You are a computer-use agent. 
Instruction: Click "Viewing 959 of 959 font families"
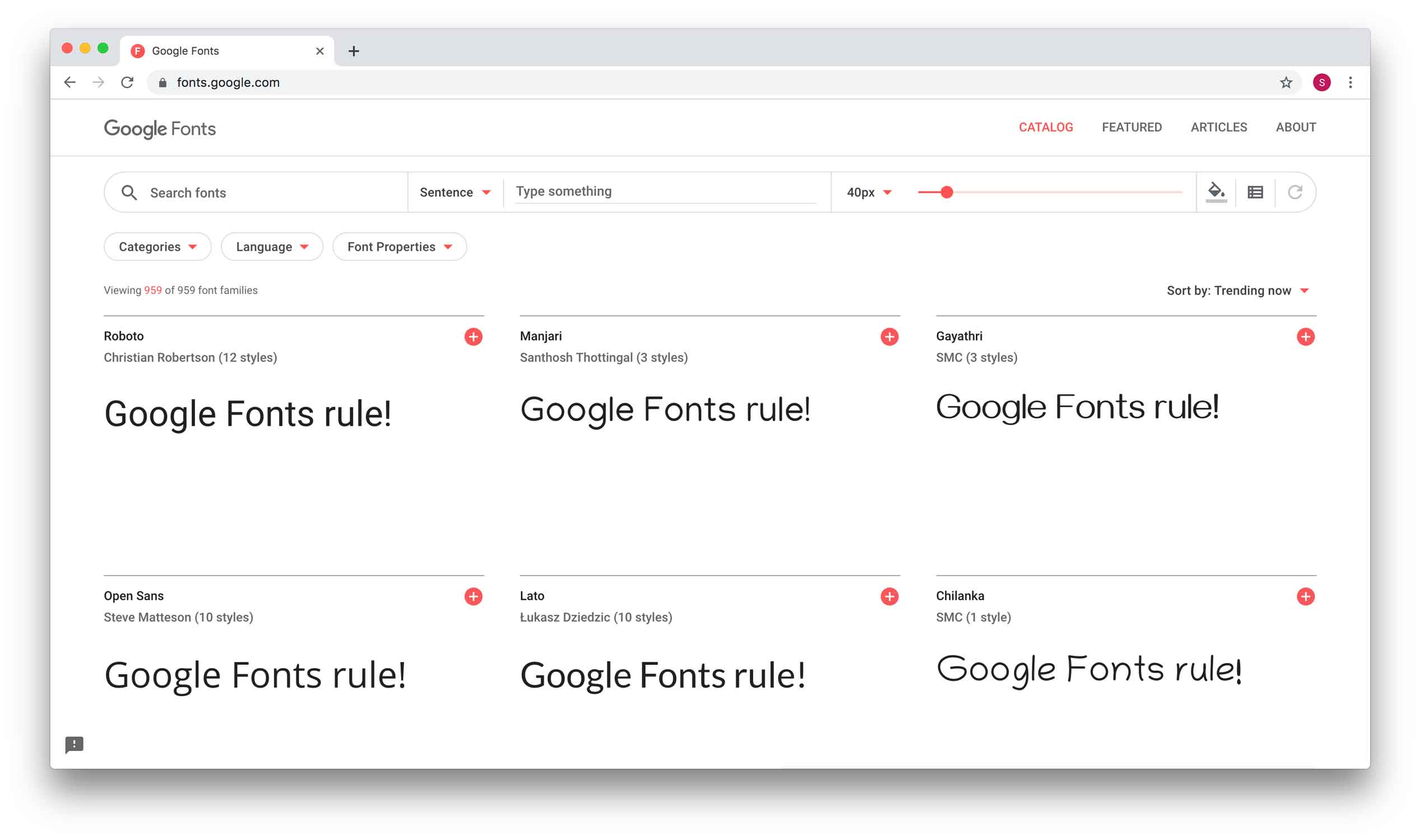click(x=180, y=291)
